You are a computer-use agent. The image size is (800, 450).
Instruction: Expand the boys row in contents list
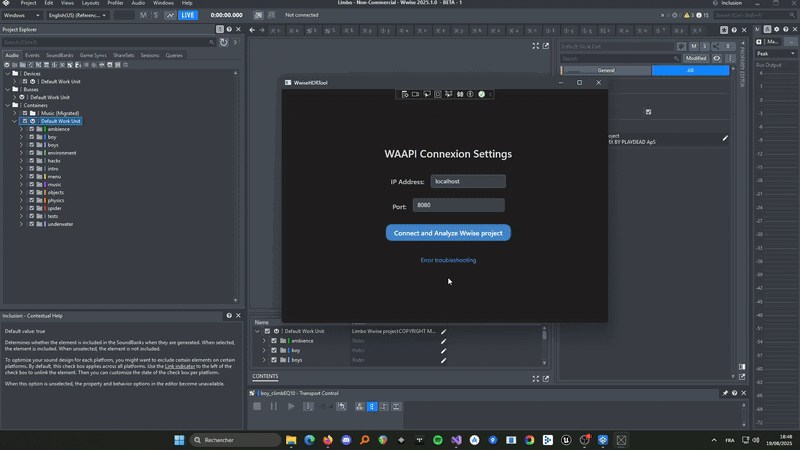pos(264,360)
